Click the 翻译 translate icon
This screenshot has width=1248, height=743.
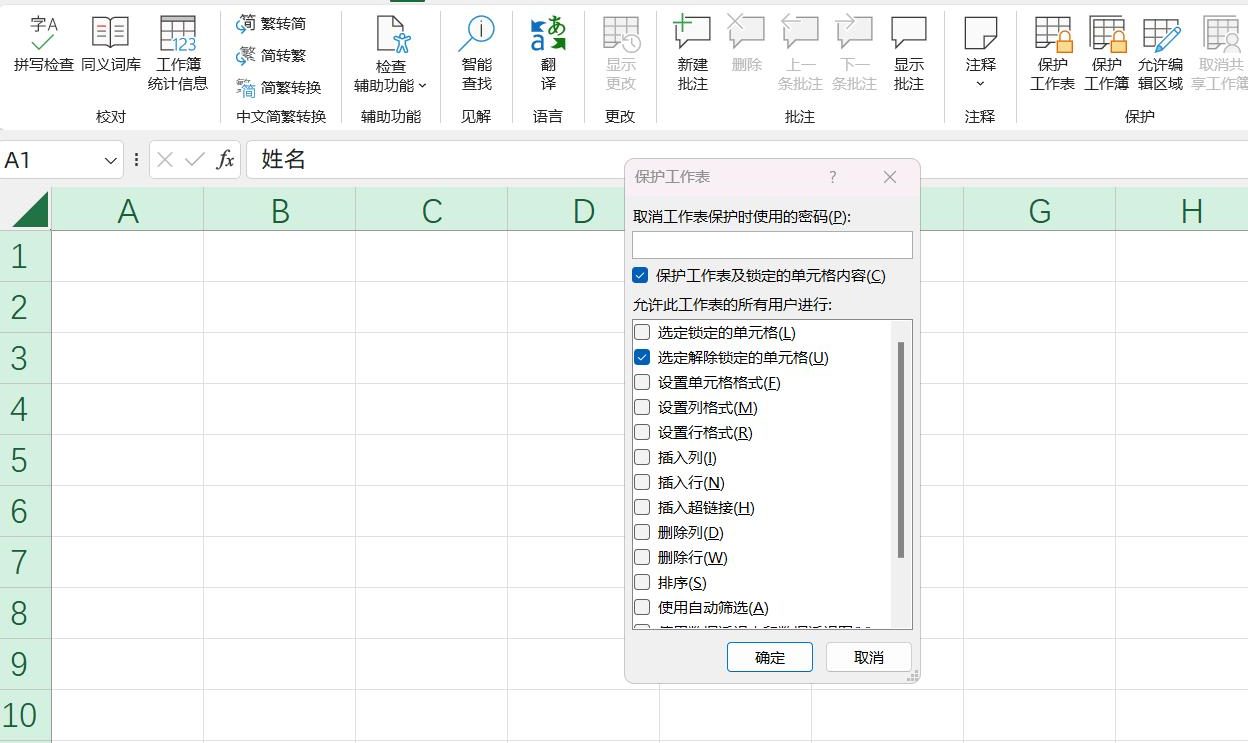click(x=548, y=34)
